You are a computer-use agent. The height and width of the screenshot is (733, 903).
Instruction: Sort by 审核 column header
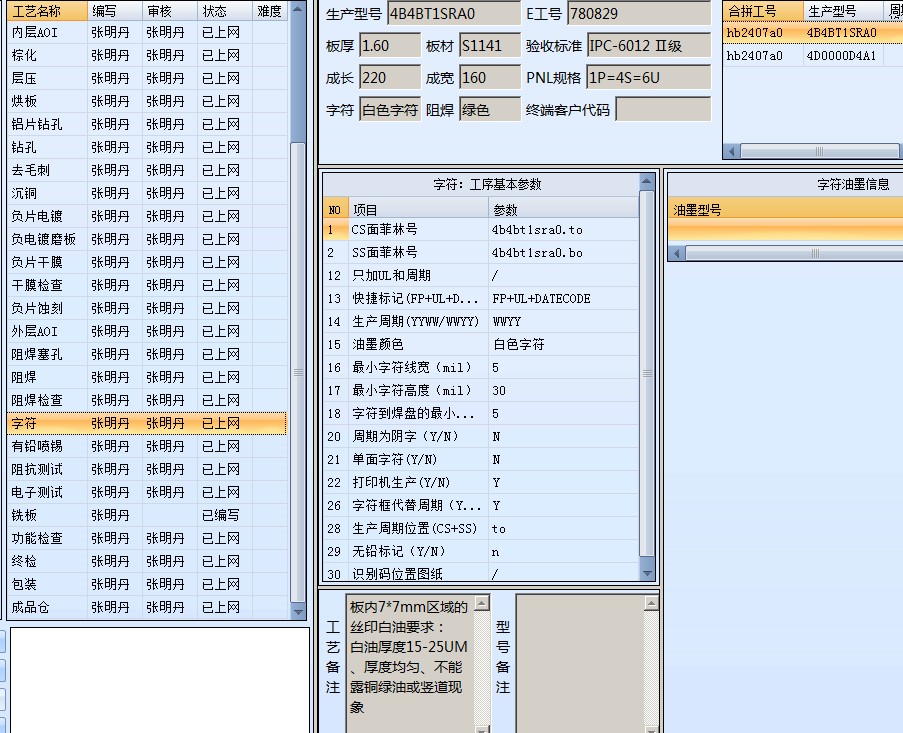coord(170,11)
